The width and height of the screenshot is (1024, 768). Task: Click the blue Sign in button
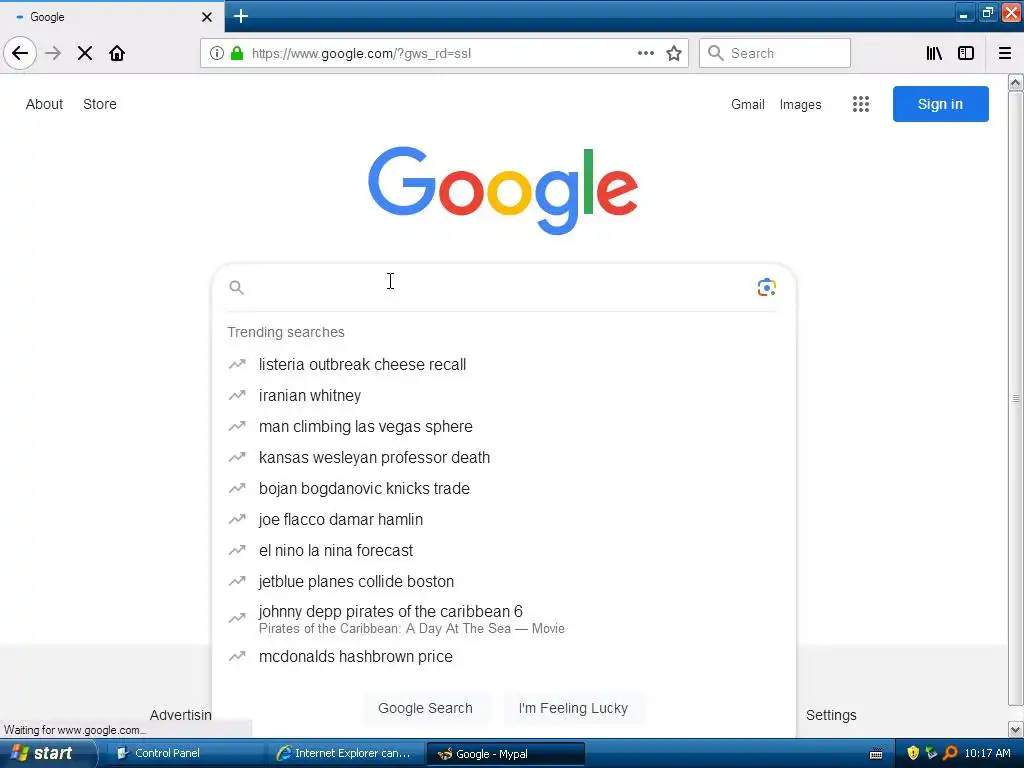click(x=940, y=104)
